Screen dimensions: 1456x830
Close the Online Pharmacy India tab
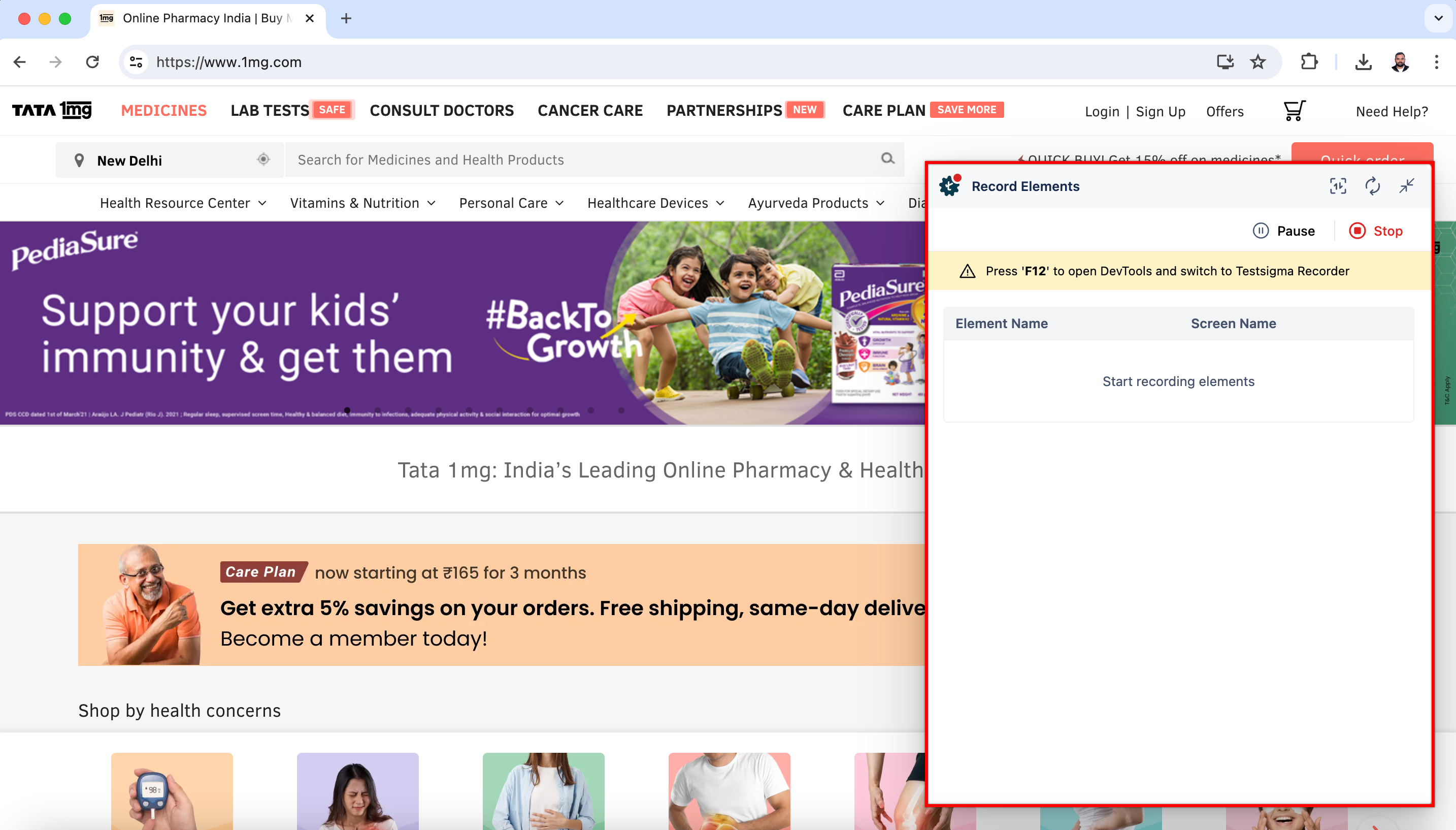pos(309,18)
